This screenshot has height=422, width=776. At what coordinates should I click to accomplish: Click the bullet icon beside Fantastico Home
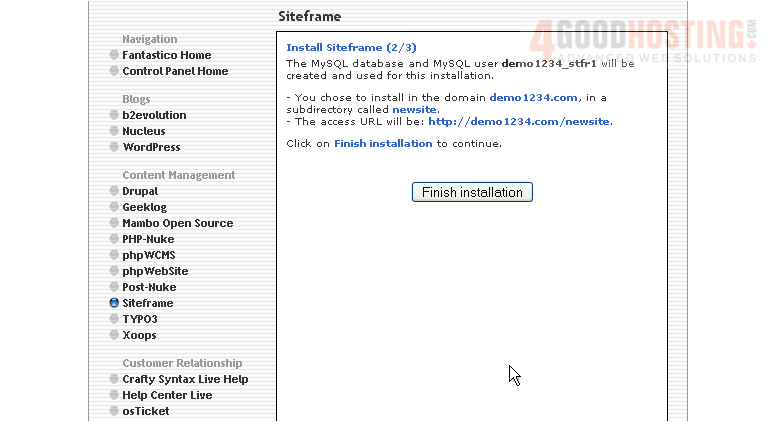(x=114, y=55)
